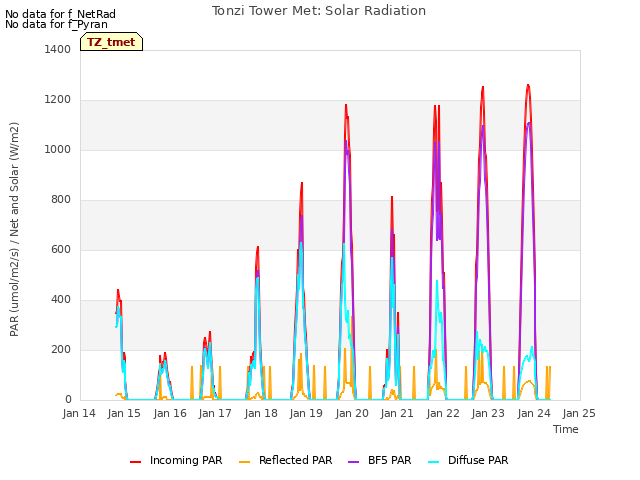Viewport: 640px width, 480px height.
Task: Click the chart title Tonzi Tower Met: Solar Radiation
Action: click(319, 11)
